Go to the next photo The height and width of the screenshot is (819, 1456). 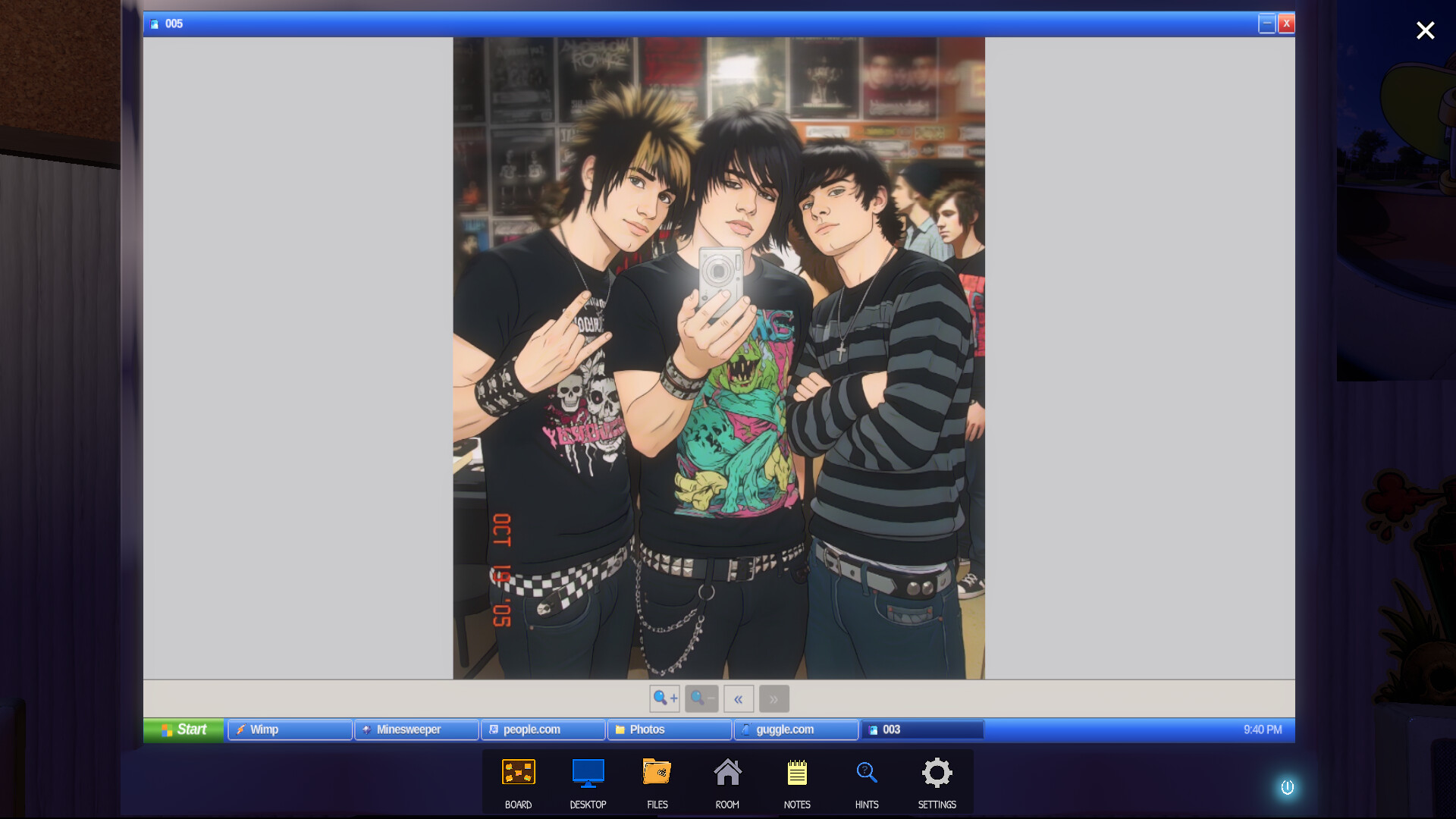pyautogui.click(x=773, y=698)
